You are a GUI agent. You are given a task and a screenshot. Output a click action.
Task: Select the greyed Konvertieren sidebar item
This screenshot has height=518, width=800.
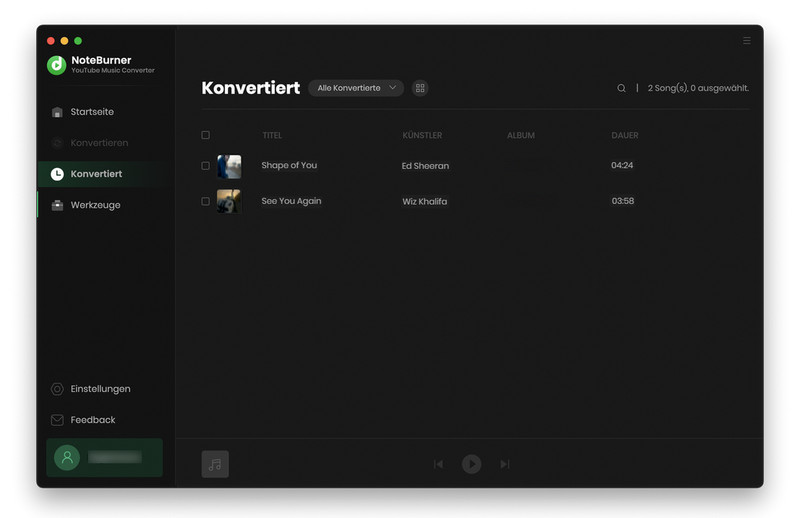pyautogui.click(x=99, y=143)
